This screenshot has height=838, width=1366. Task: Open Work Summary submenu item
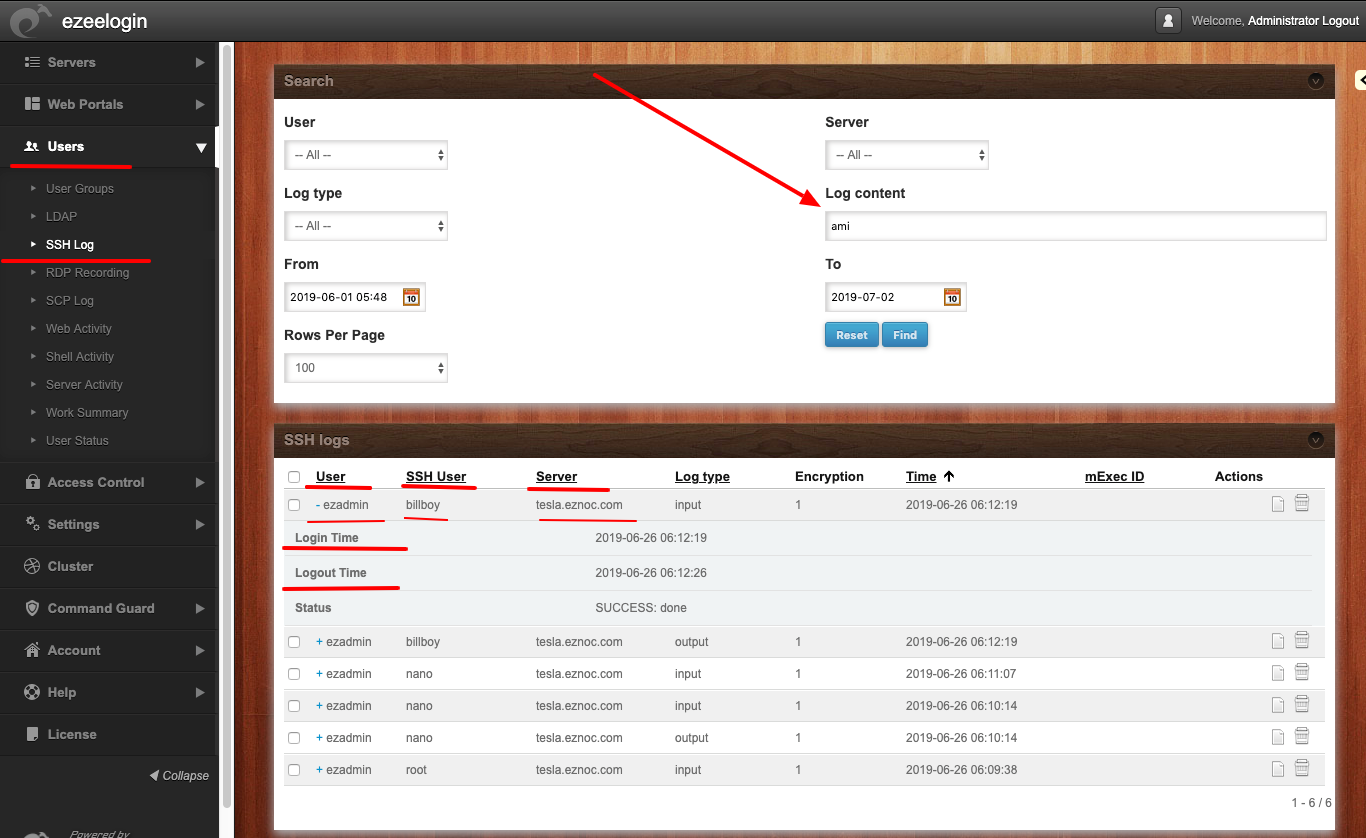click(87, 412)
